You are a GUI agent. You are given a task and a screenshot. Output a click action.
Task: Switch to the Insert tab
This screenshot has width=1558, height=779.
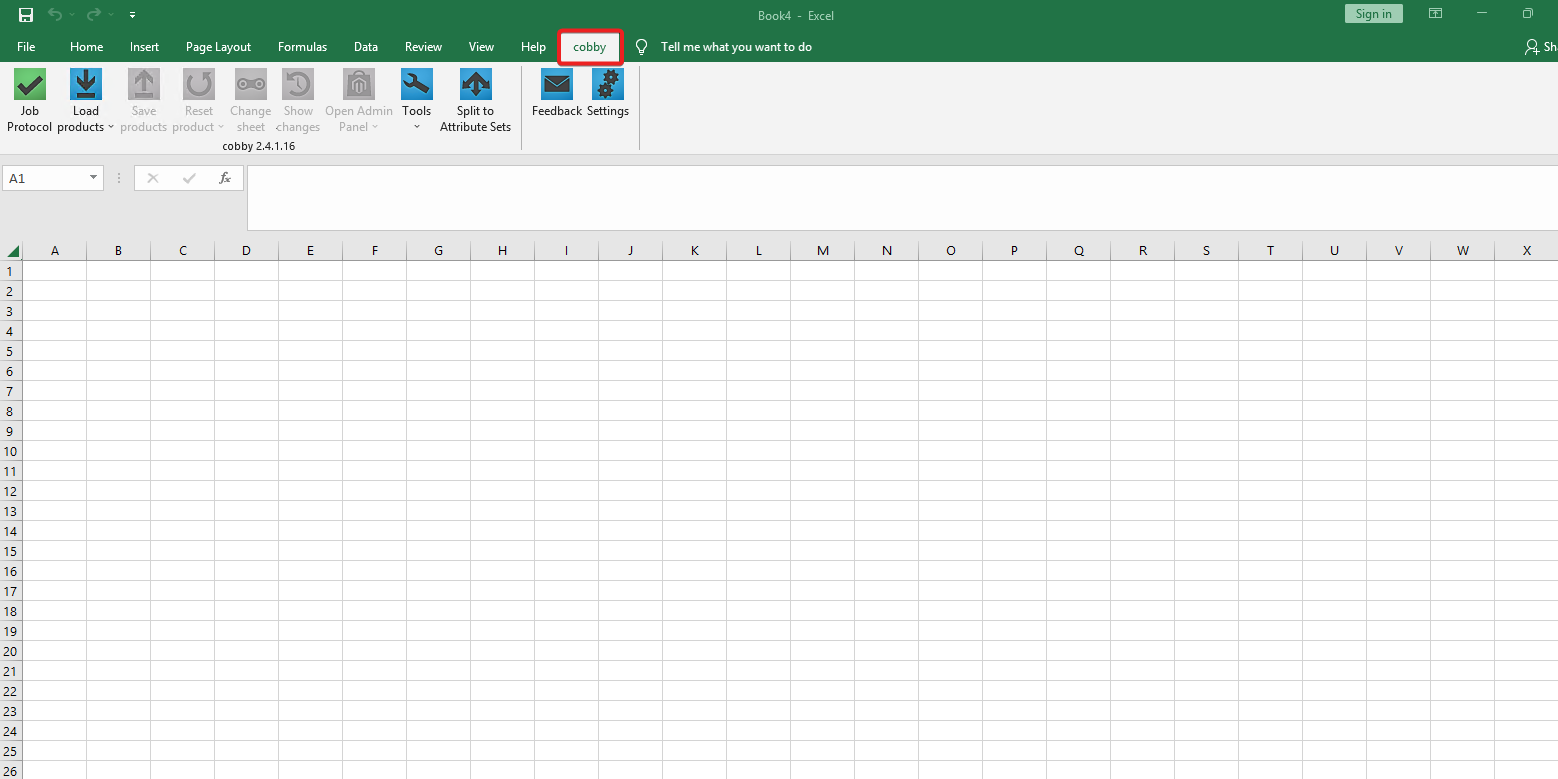144,47
